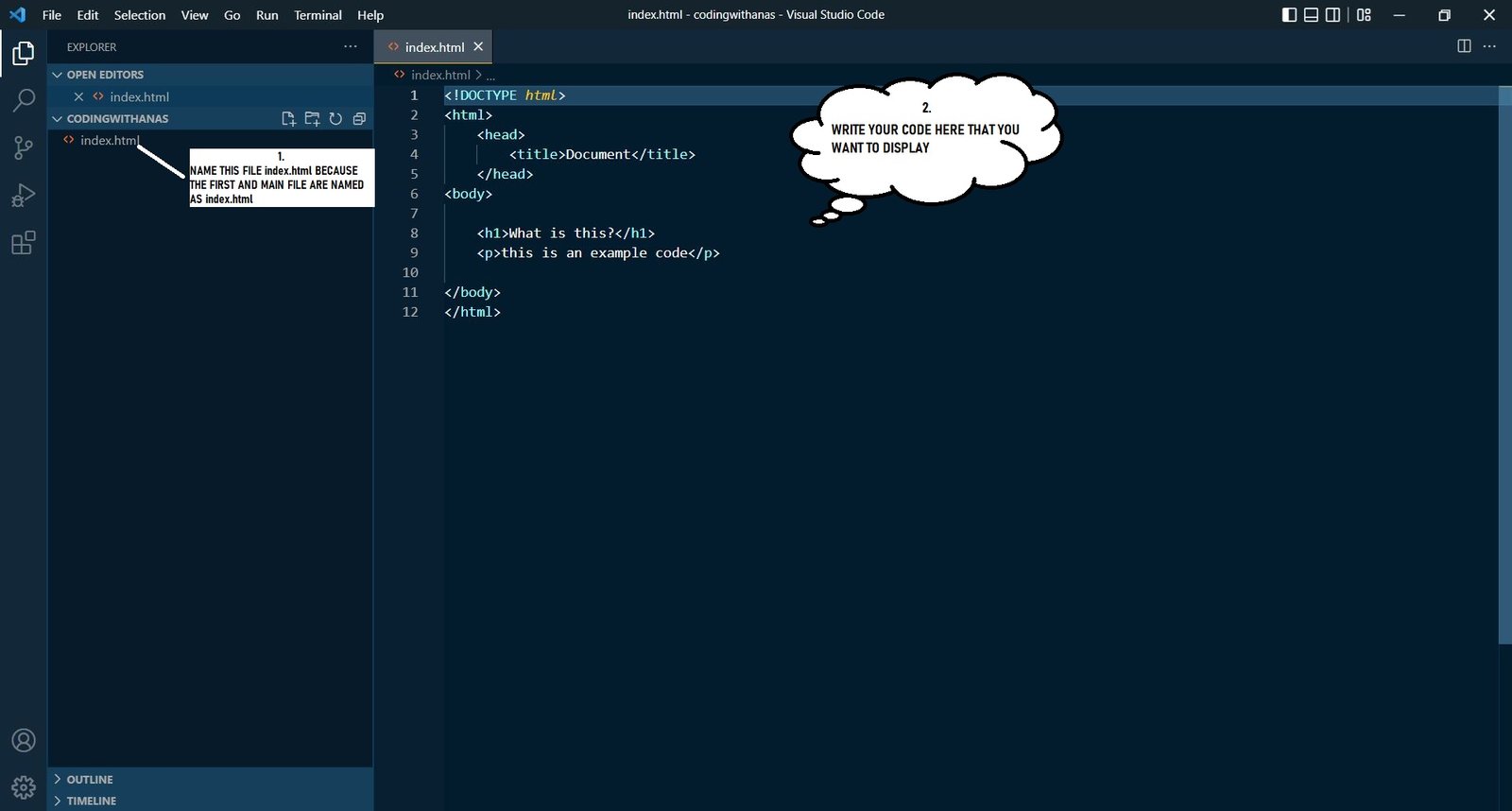
Task: Click the VS Code logo icon
Action: (x=17, y=14)
